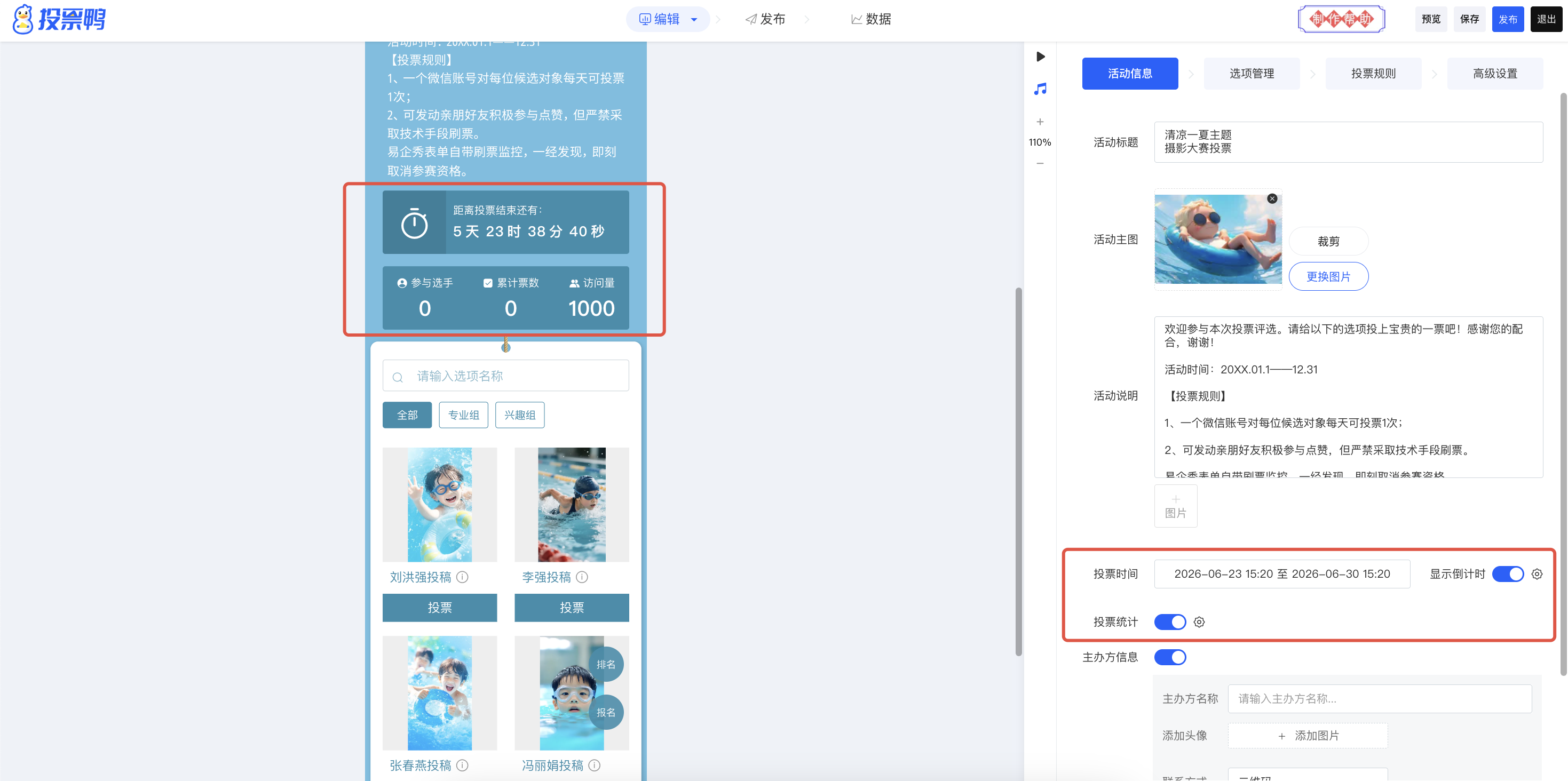Click 添加图片 to add an avatar
1568x781 pixels.
click(x=1308, y=735)
